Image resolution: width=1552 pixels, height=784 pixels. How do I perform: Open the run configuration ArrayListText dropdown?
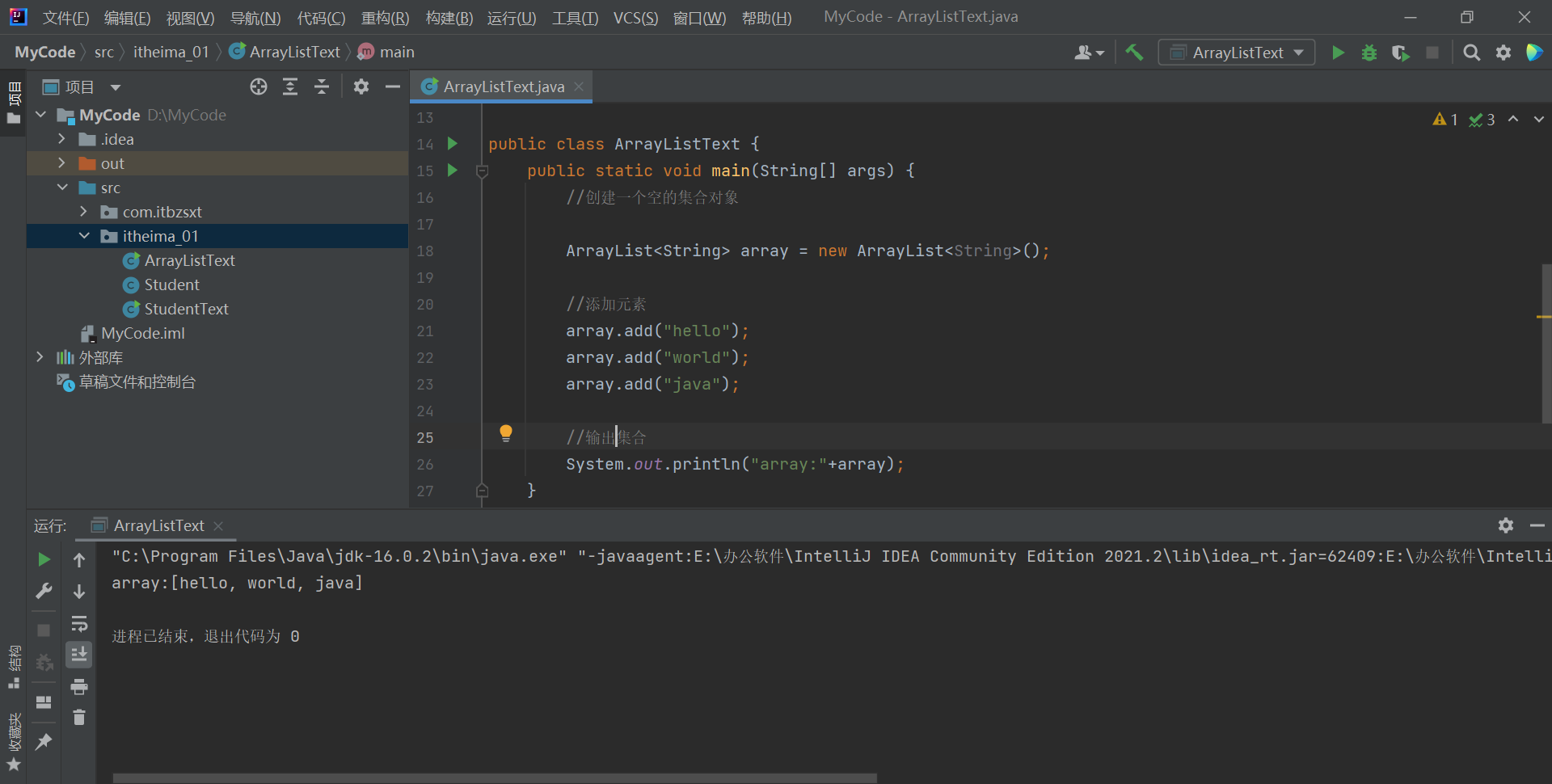tap(1237, 53)
